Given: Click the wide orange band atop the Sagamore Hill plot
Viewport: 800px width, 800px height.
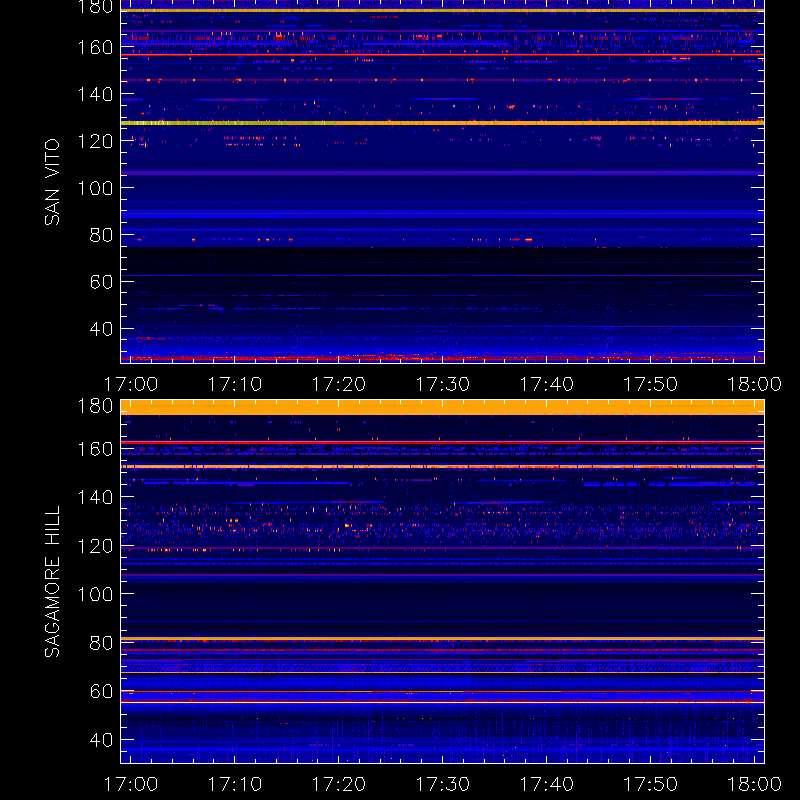Looking at the screenshot, I should click(x=442, y=407).
